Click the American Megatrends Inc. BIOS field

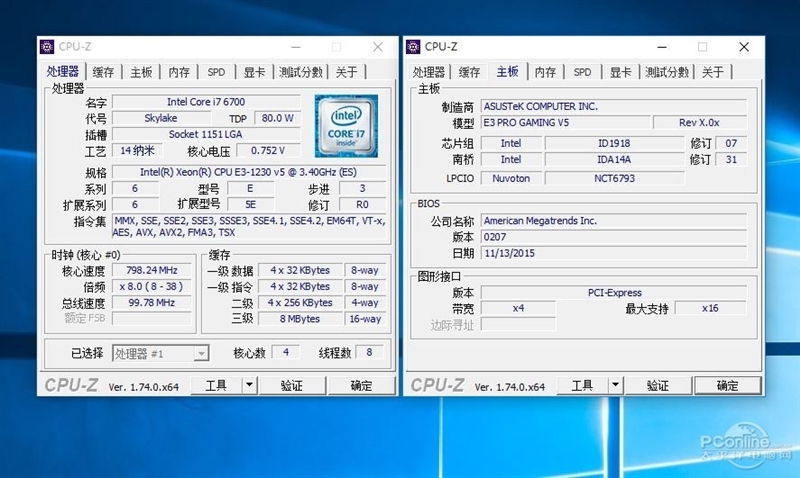[x=614, y=221]
